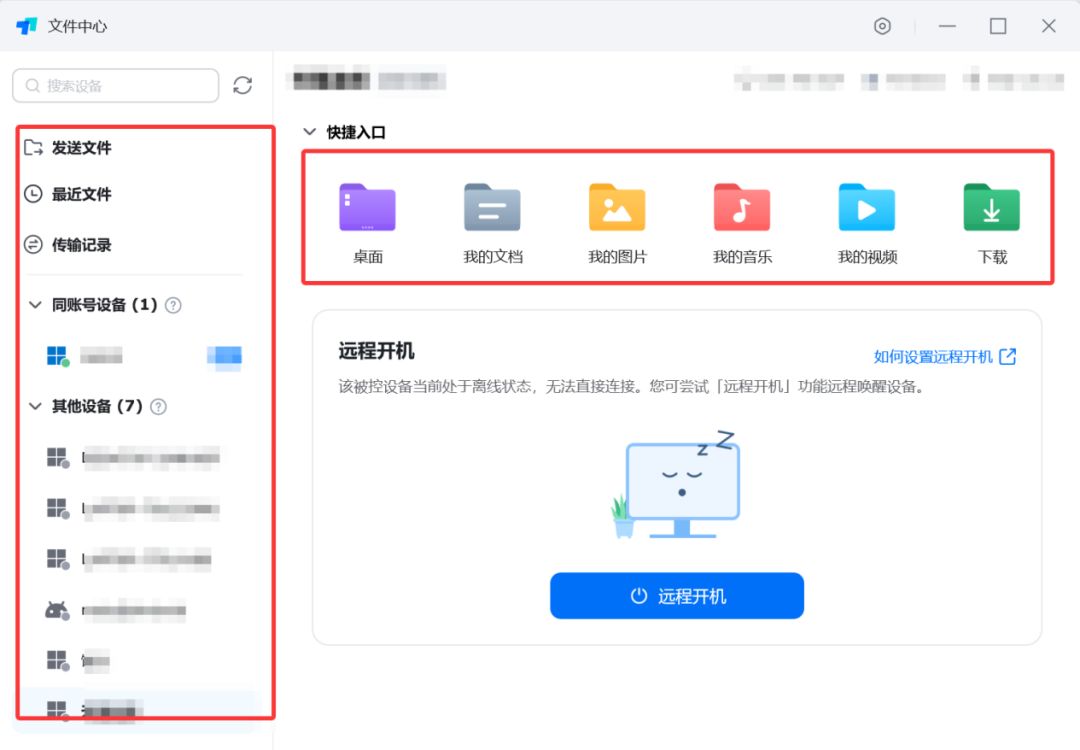Screen dimensions: 1080x750
Task: Open the 桌面 desktop folder shortcut
Action: (367, 223)
